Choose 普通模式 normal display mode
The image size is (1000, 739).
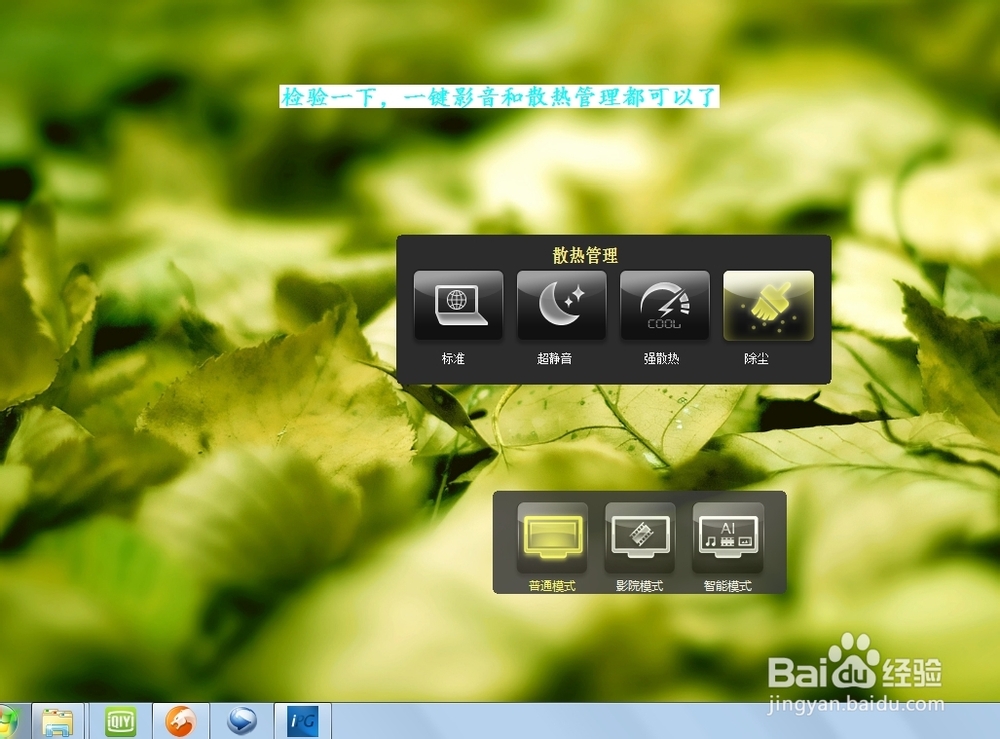[x=552, y=537]
